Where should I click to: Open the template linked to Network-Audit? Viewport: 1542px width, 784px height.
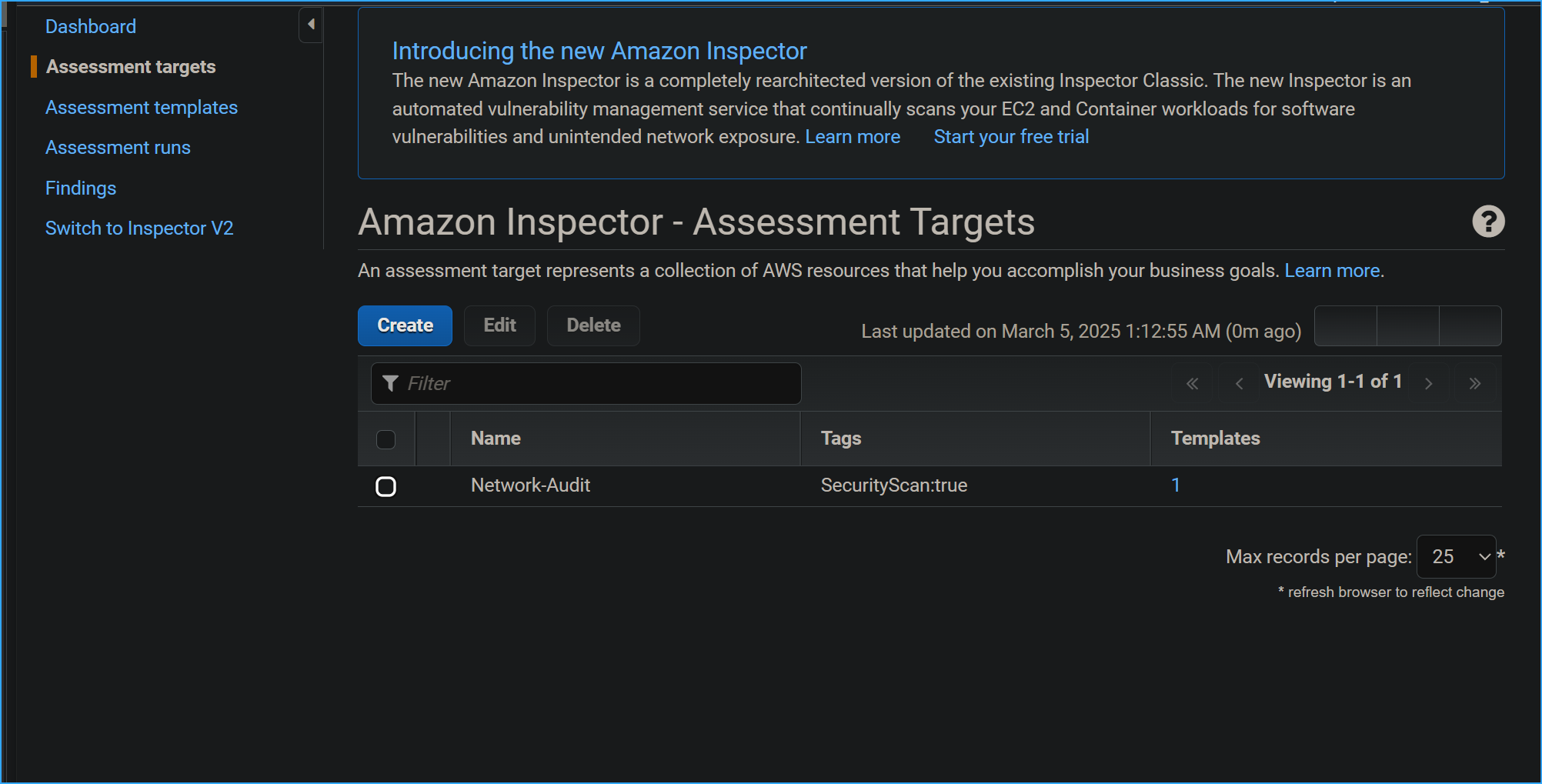[x=1176, y=485]
